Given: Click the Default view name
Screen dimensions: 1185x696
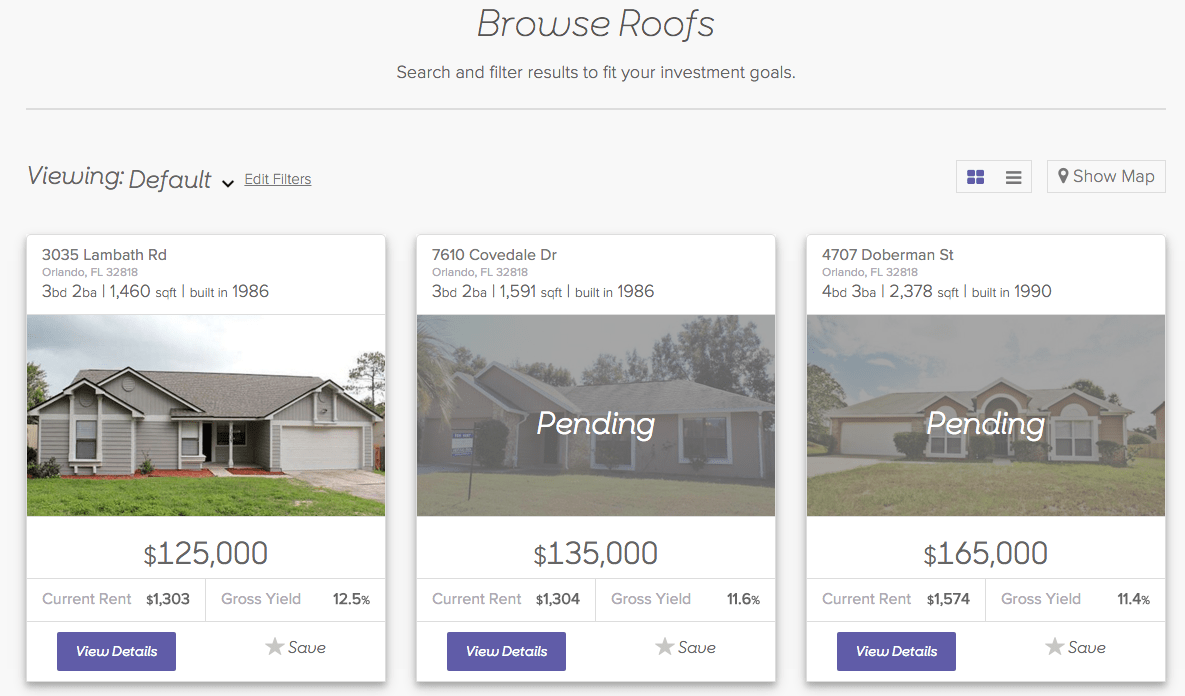Looking at the screenshot, I should click(x=170, y=180).
